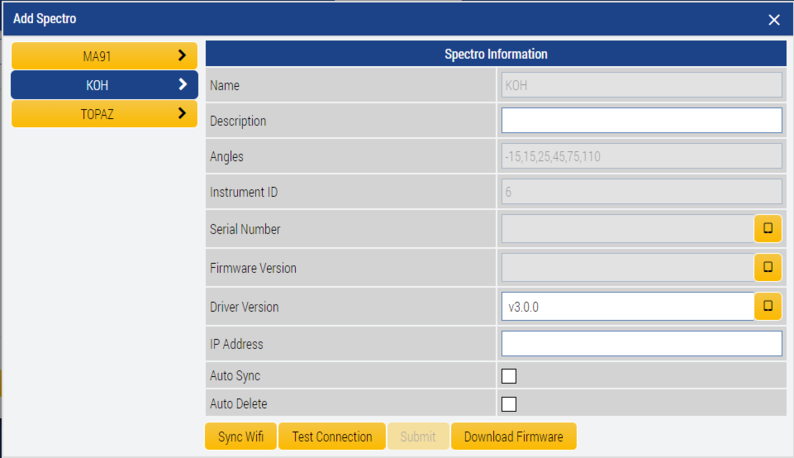Select the TOPAZ spectro entry
Image resolution: width=794 pixels, height=458 pixels.
(97, 114)
